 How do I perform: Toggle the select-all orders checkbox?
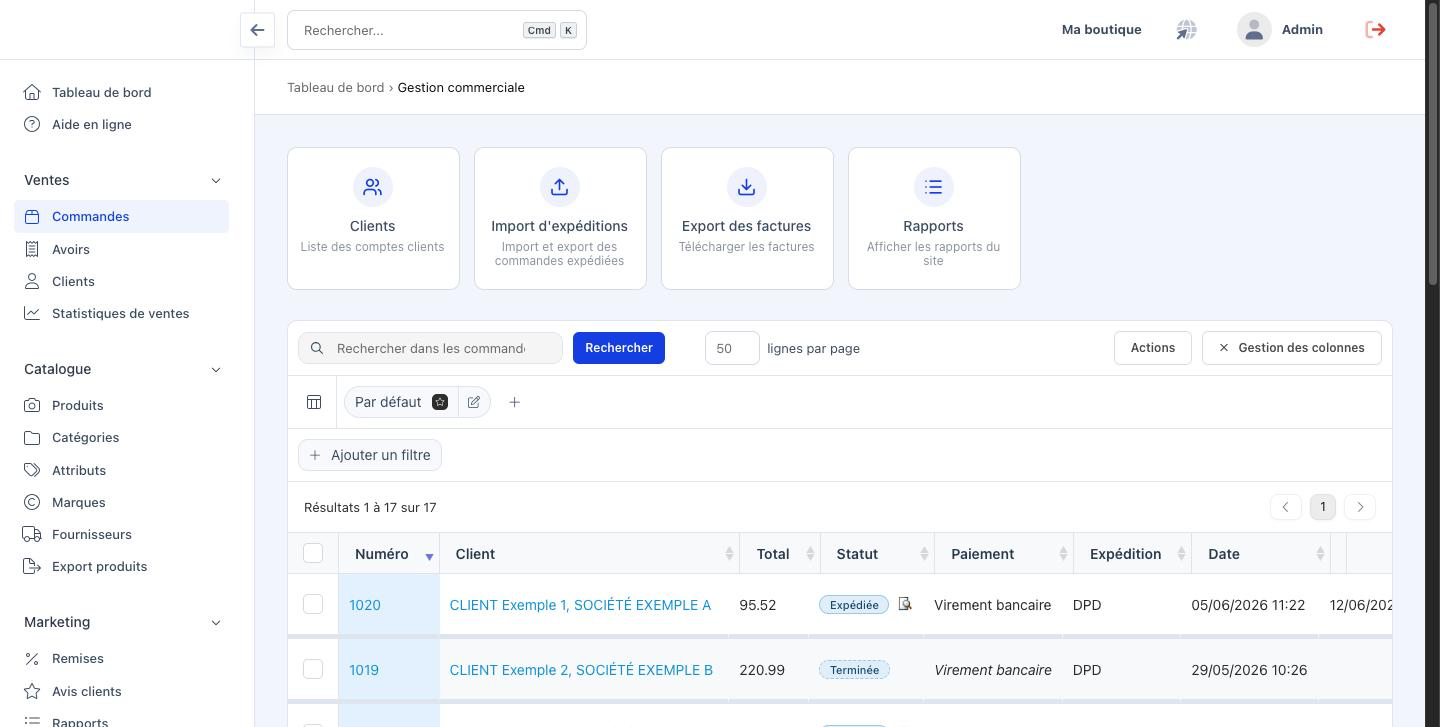coord(313,553)
